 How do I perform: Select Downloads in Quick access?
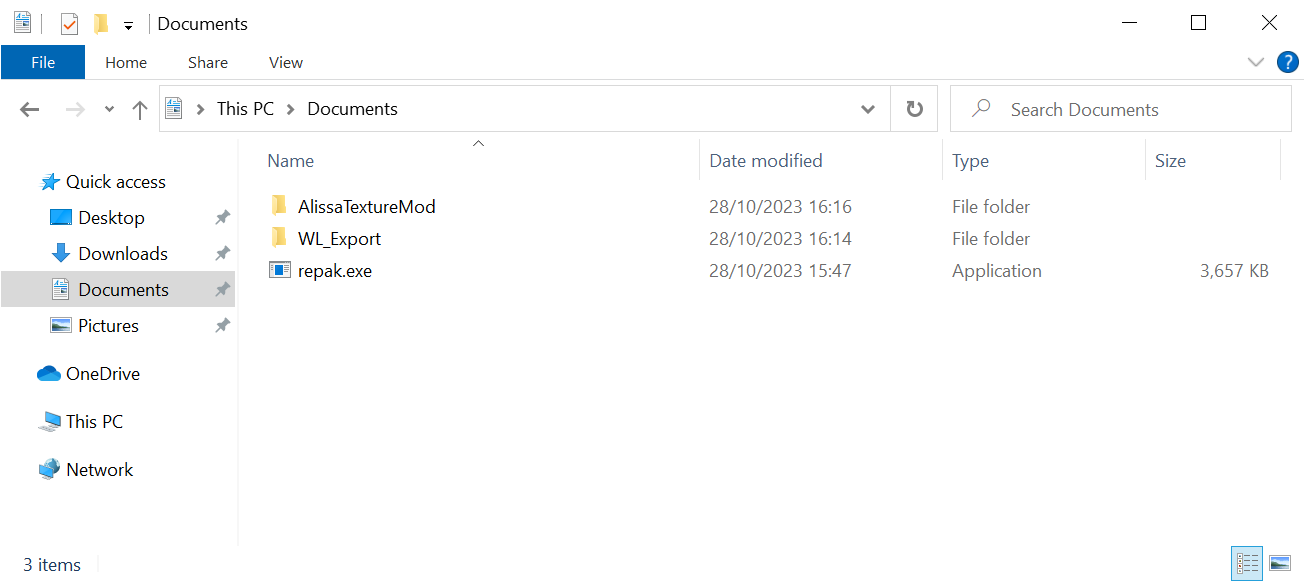tap(122, 254)
